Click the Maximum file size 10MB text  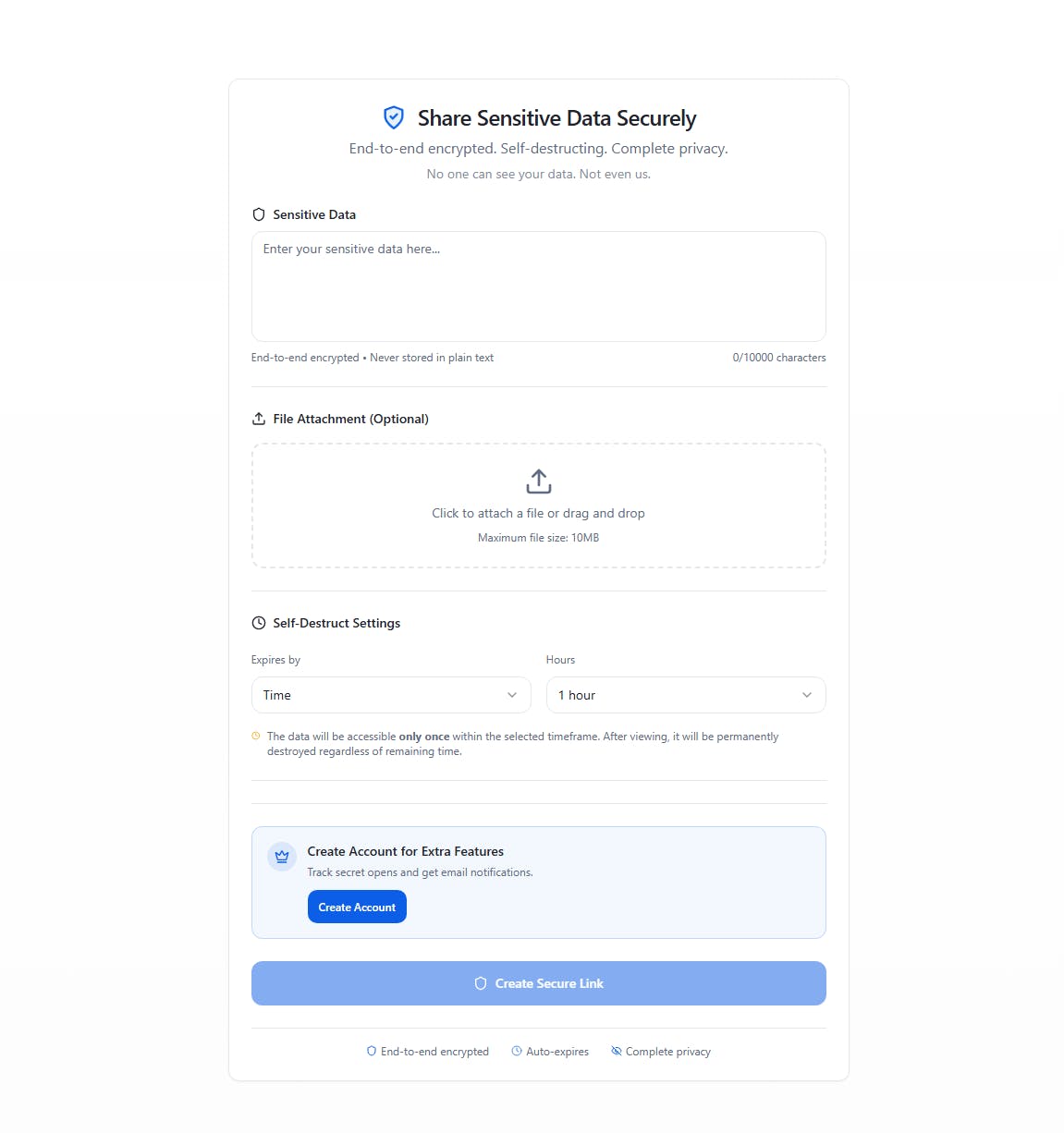539,538
